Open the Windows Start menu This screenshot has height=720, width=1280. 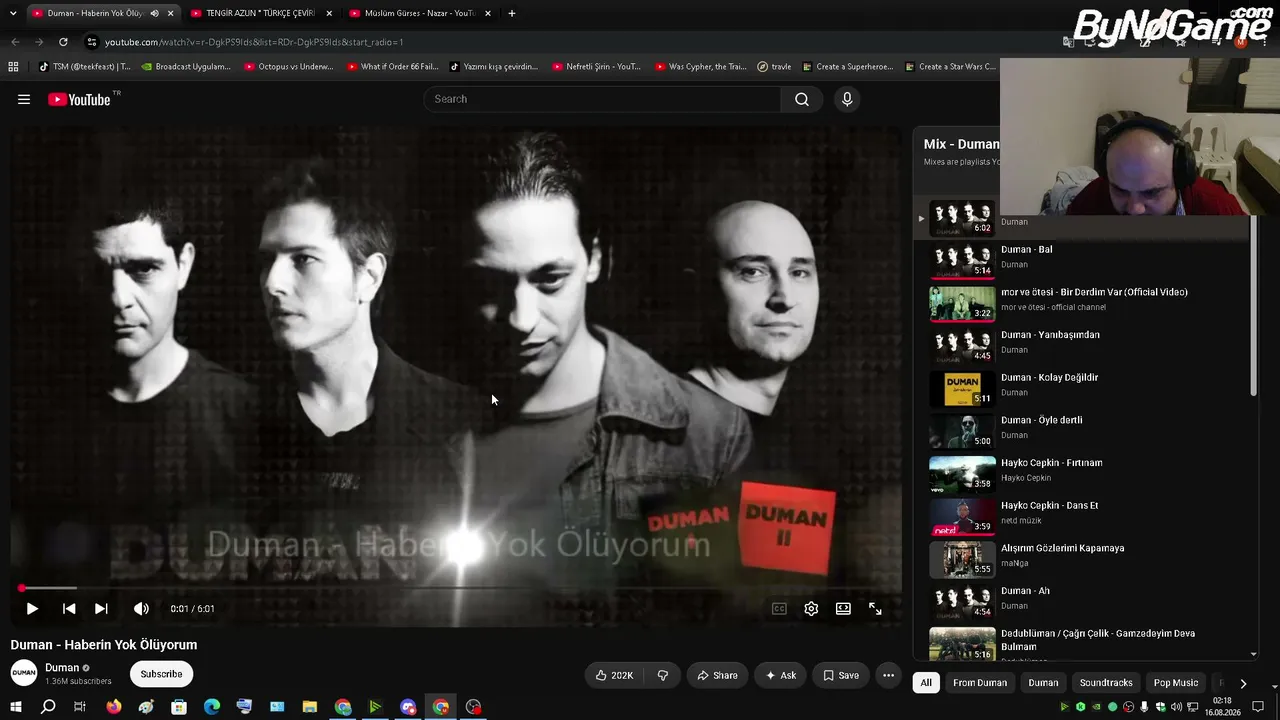[15, 707]
